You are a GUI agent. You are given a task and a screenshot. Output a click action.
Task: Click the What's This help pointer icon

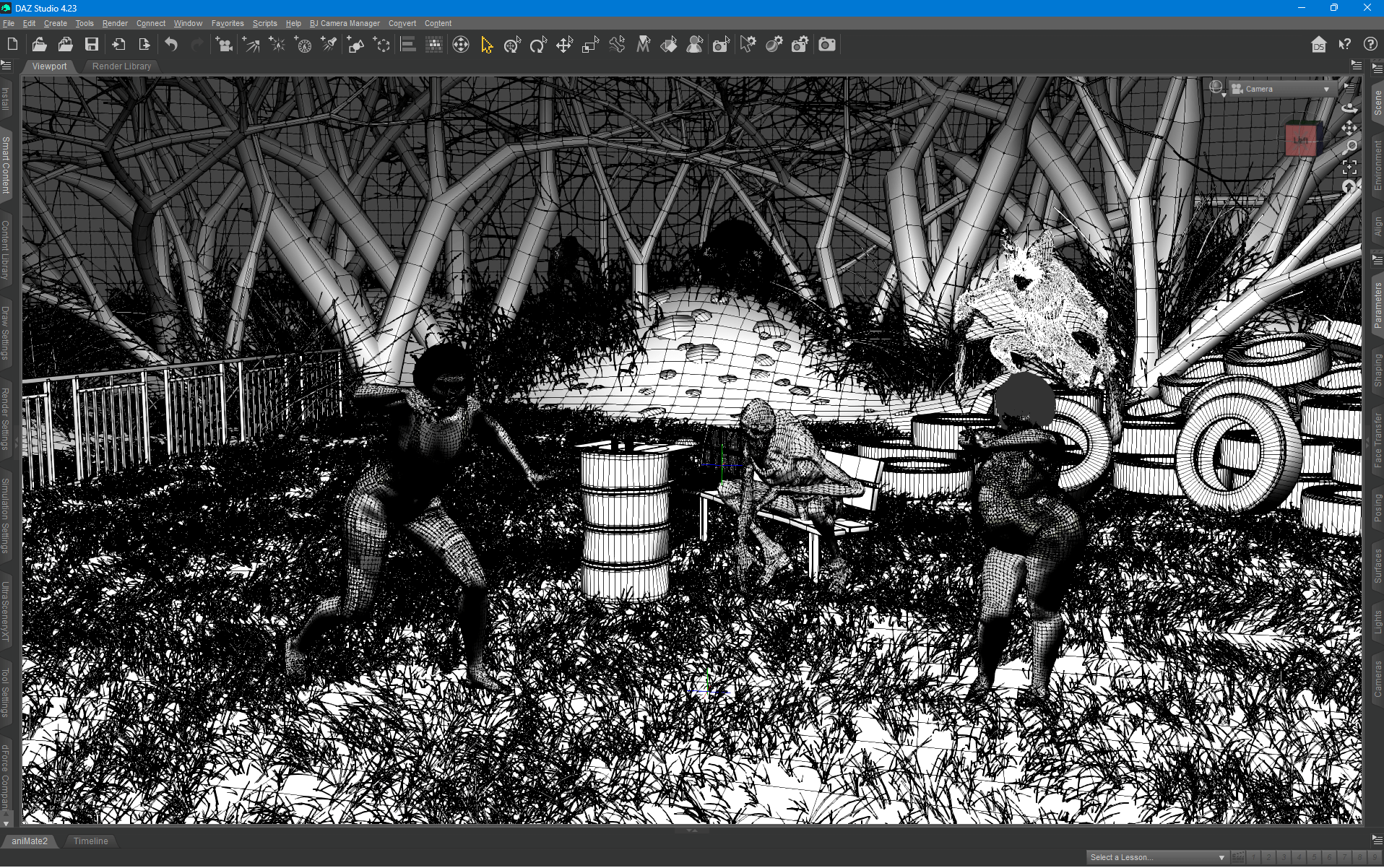coord(1344,45)
